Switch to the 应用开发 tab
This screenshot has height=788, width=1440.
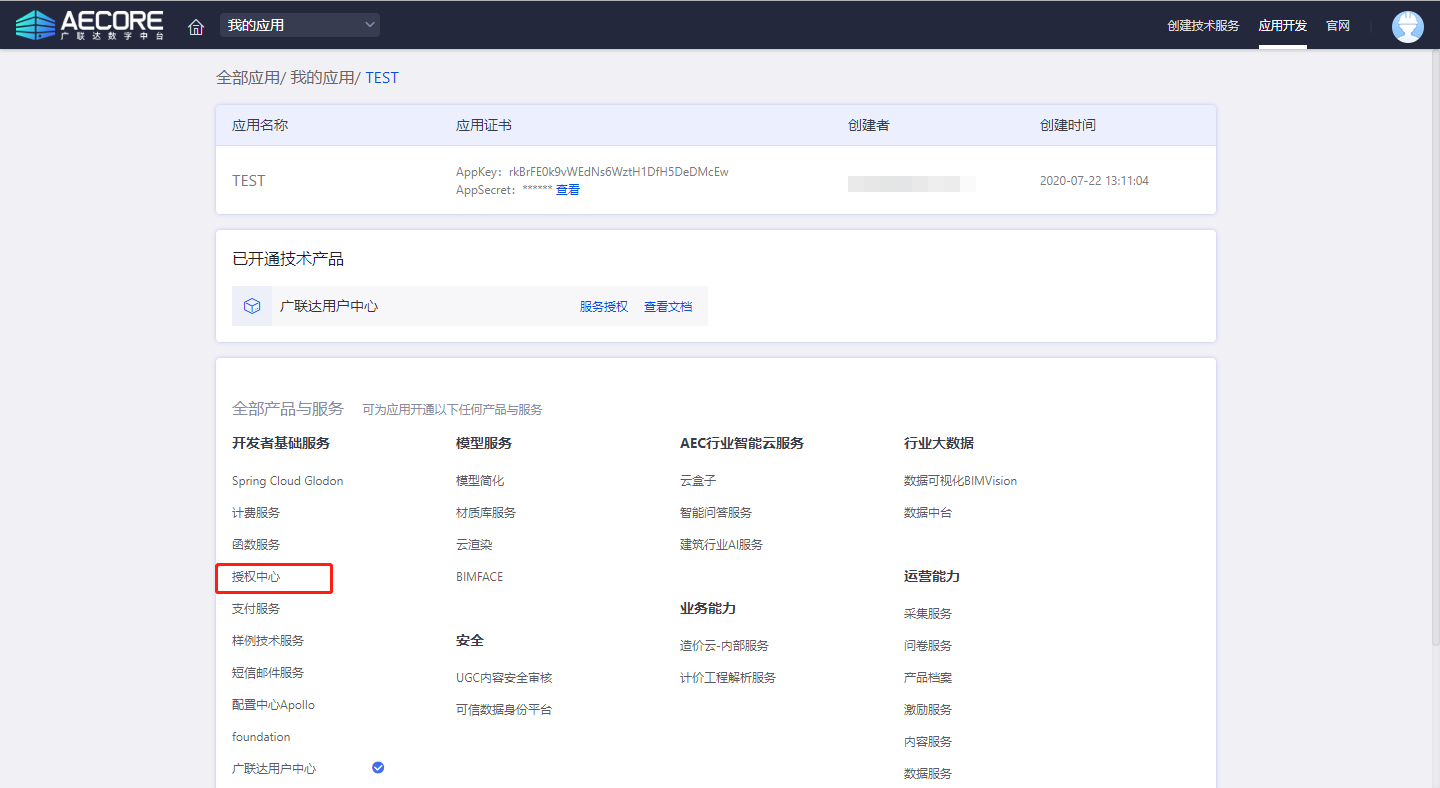coord(1282,26)
